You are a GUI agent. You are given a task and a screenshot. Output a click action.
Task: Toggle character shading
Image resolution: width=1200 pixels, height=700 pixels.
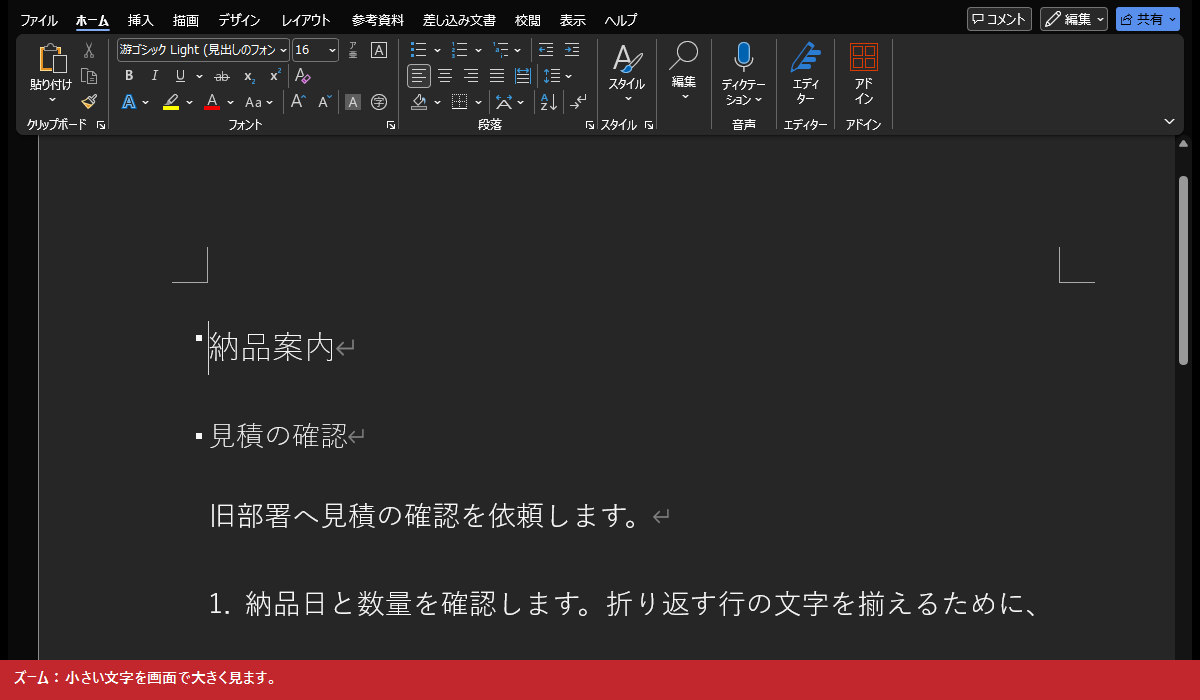click(x=353, y=101)
